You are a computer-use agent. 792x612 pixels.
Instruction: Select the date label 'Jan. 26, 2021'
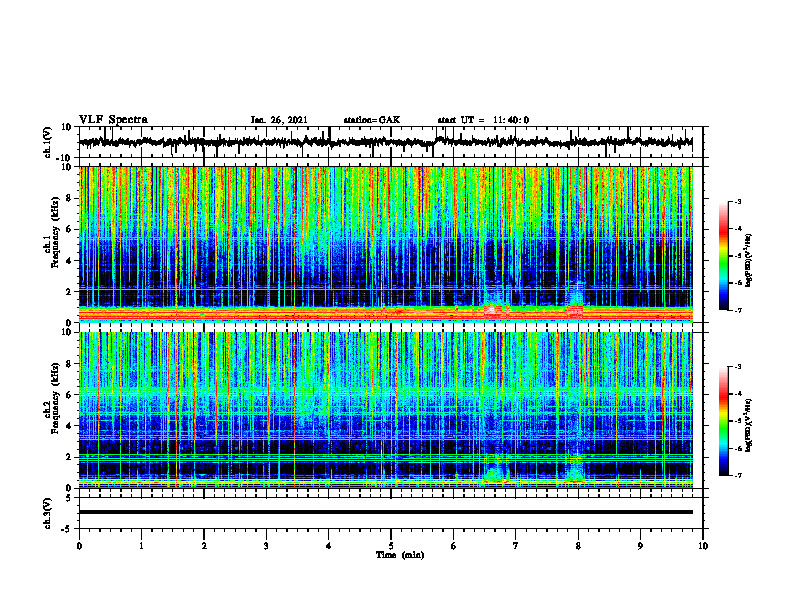279,120
